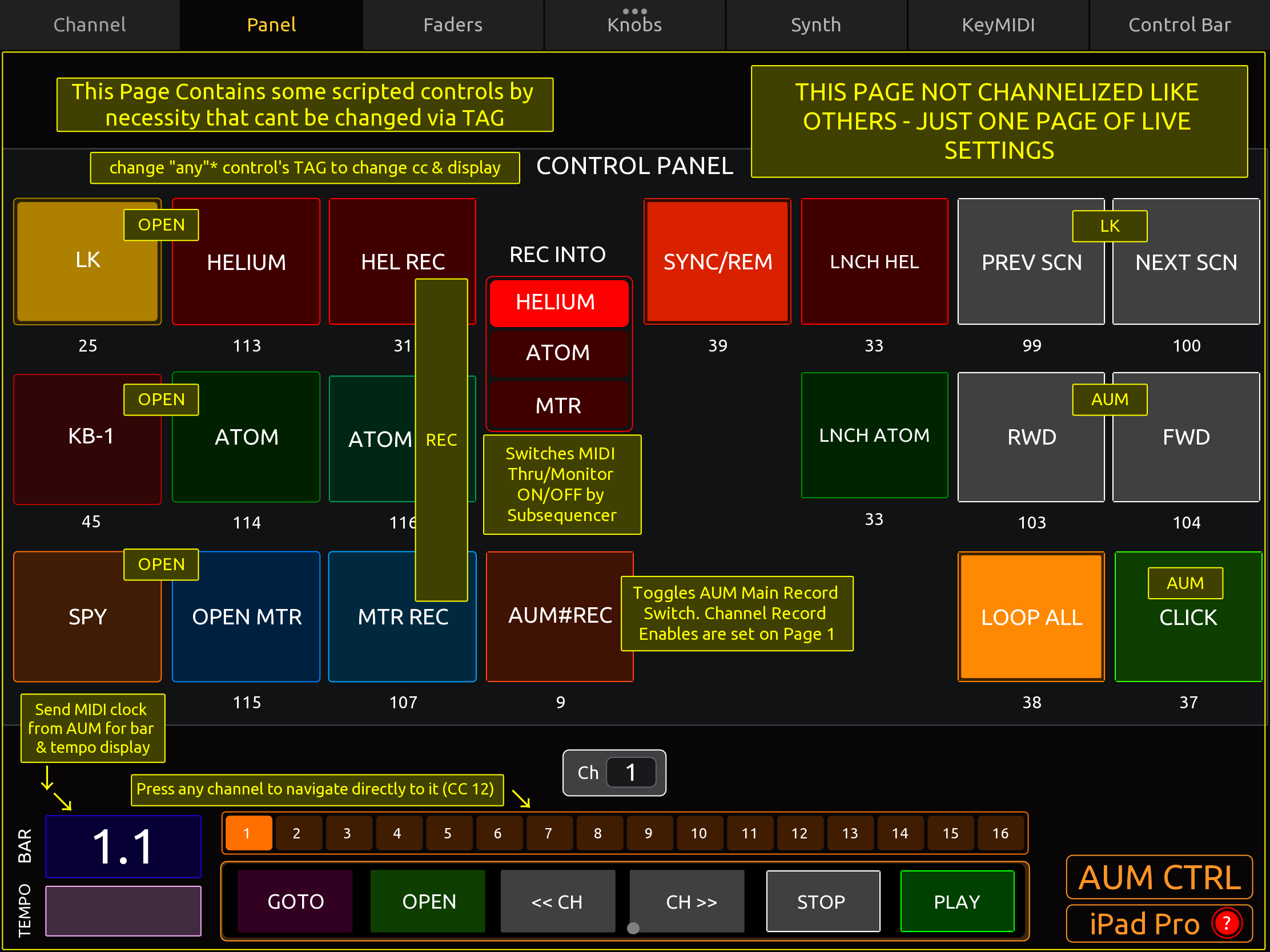Tap the LNCH HEL pad

pos(874,261)
